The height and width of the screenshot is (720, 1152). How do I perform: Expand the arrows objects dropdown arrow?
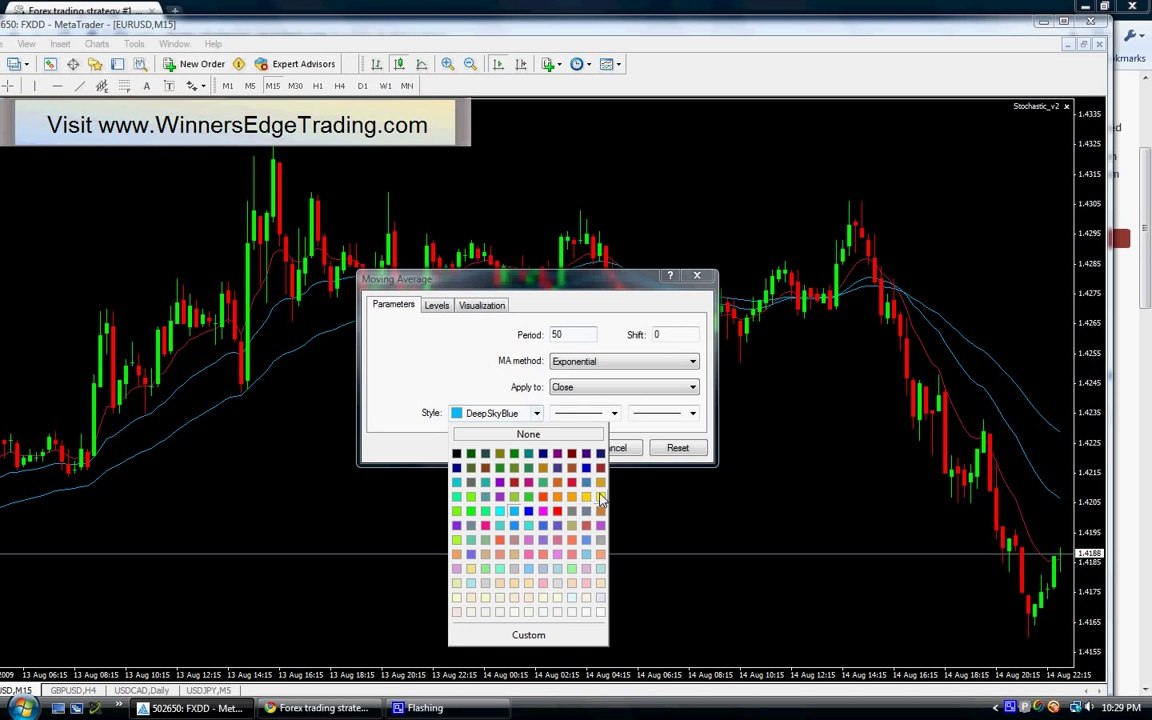coord(204,86)
